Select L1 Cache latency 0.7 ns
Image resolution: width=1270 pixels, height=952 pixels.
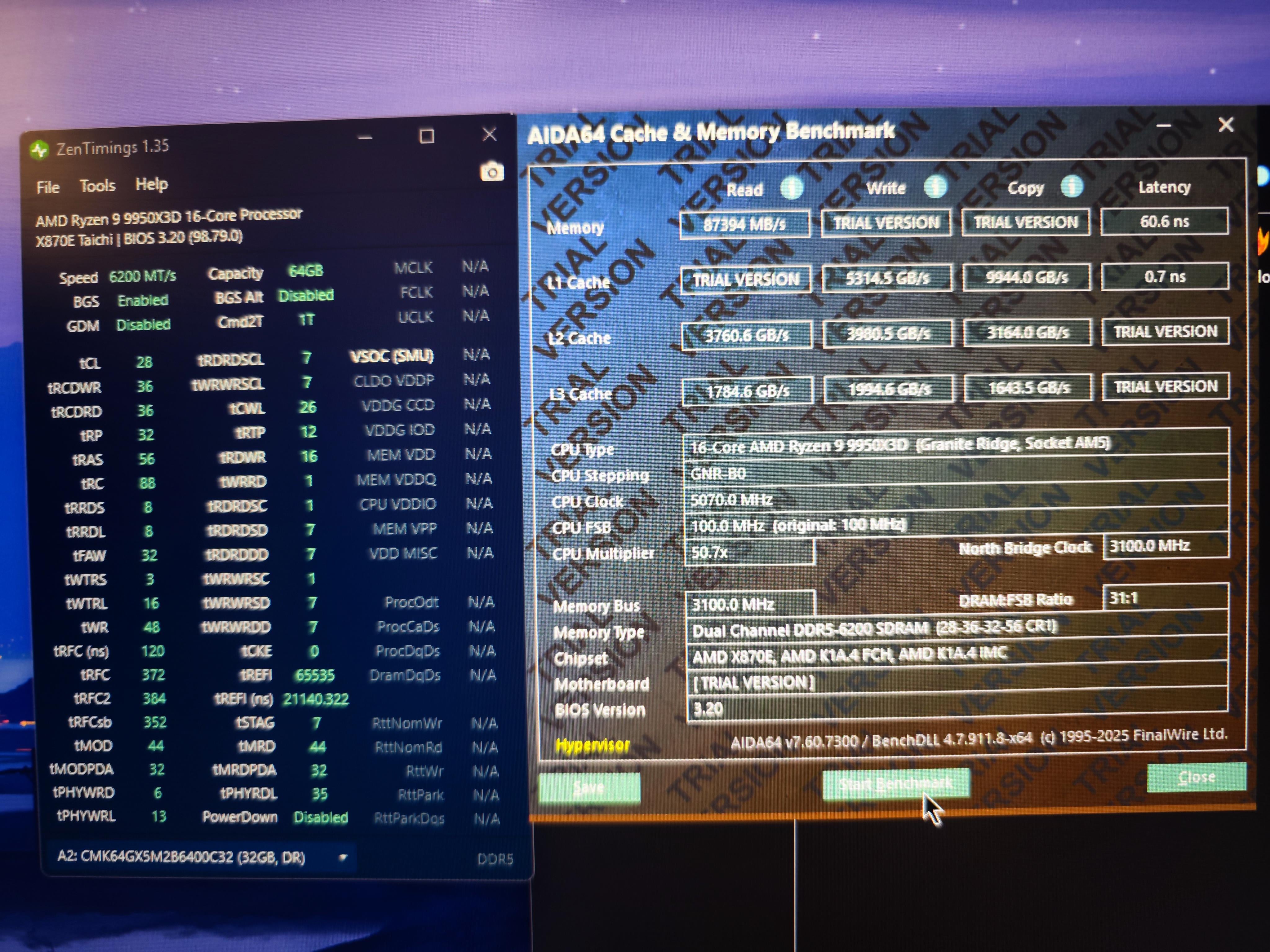1165,277
